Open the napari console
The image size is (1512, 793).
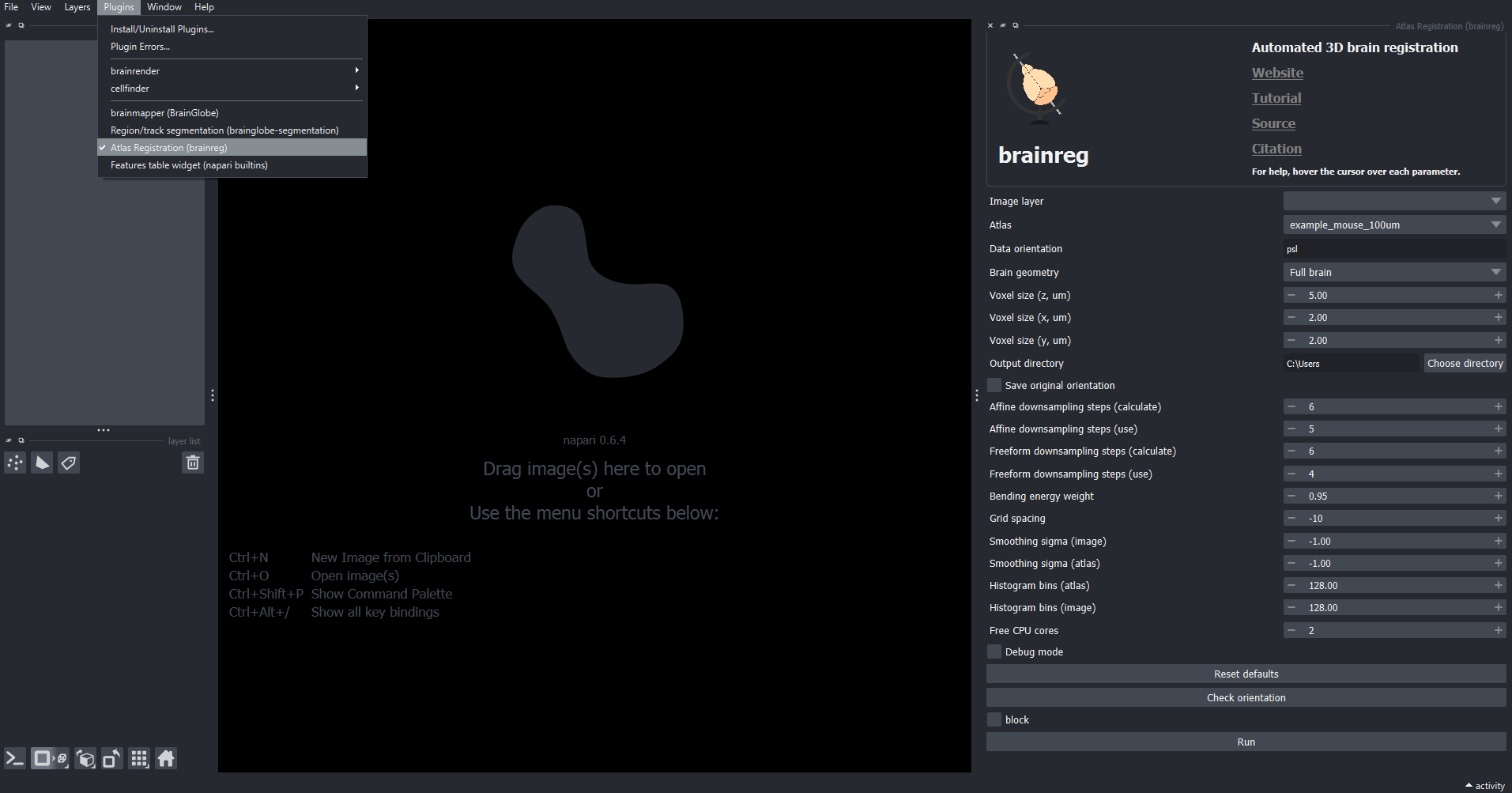click(15, 759)
